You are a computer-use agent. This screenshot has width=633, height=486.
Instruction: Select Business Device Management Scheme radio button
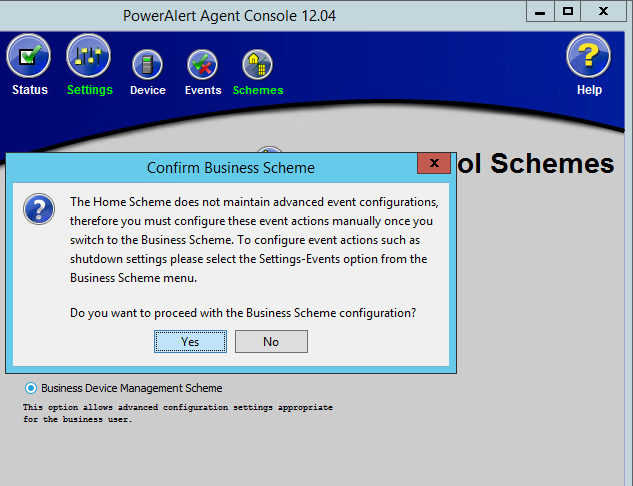(31, 388)
